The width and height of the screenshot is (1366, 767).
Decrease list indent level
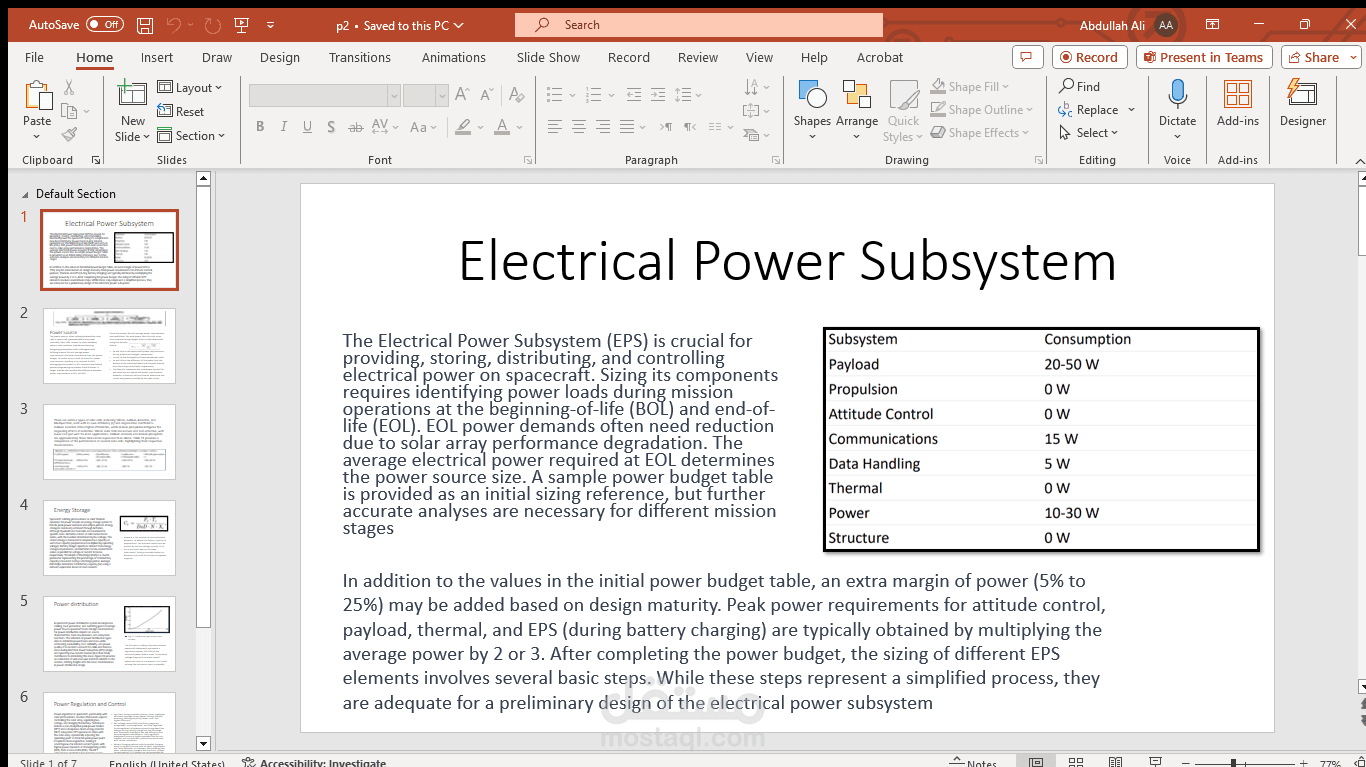632,95
